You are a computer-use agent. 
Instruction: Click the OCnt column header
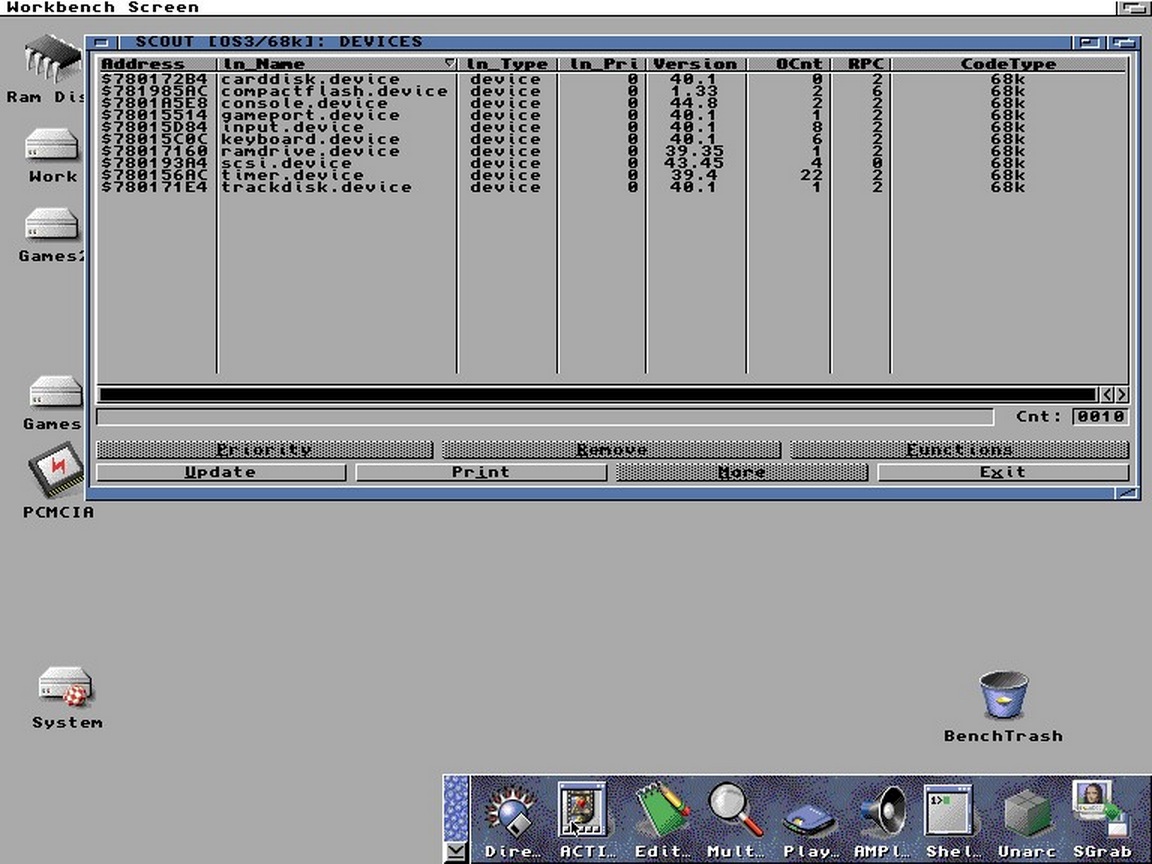[x=788, y=64]
